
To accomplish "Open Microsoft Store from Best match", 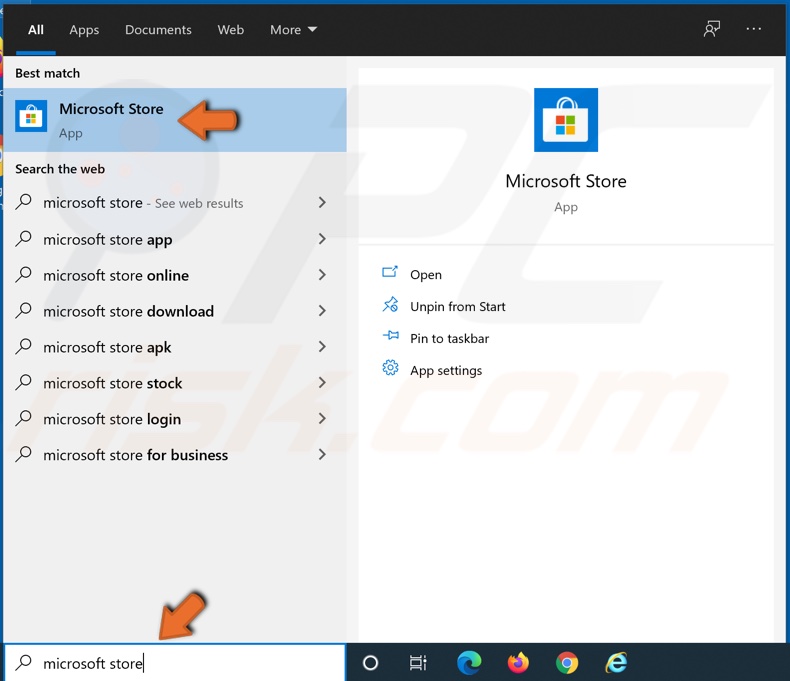I will pyautogui.click(x=110, y=120).
